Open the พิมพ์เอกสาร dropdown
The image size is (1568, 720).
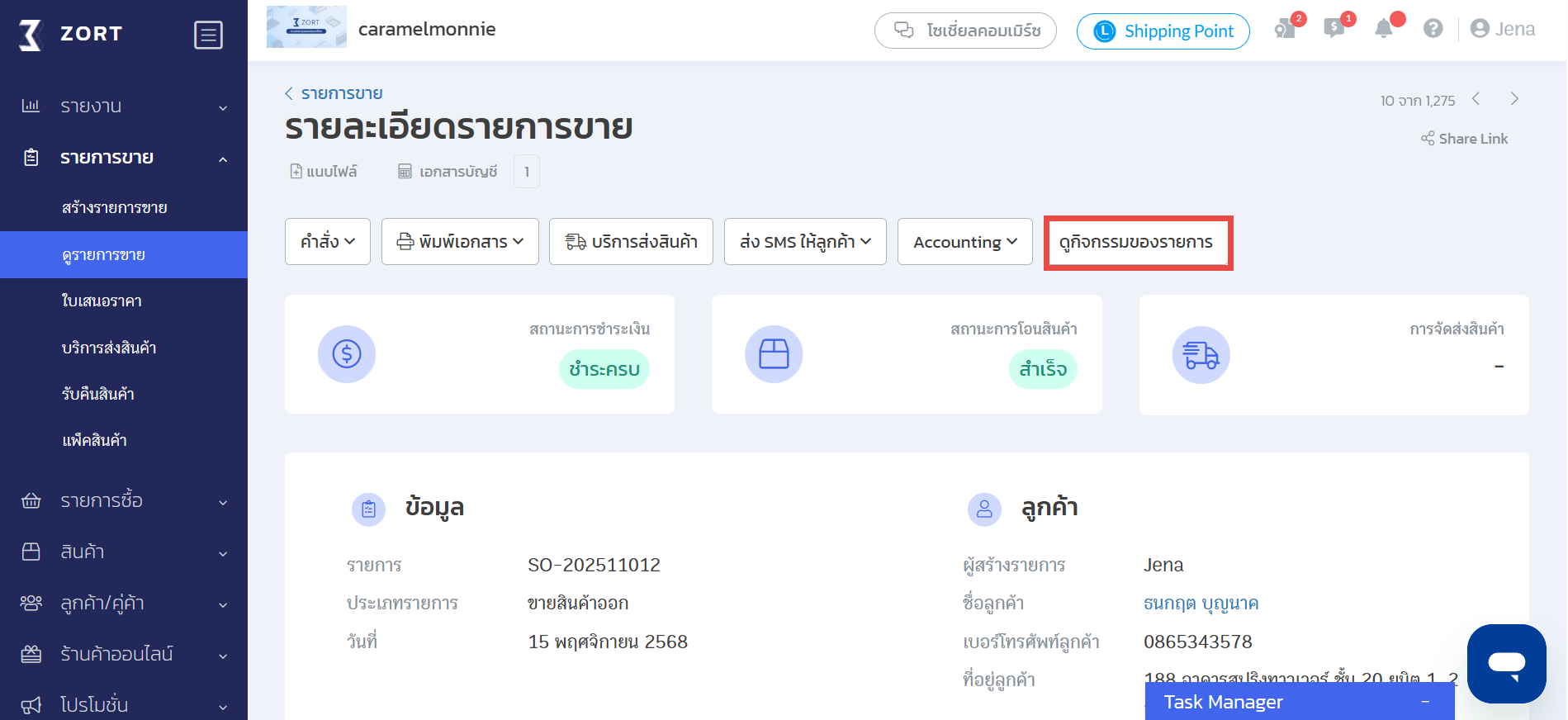pos(460,242)
